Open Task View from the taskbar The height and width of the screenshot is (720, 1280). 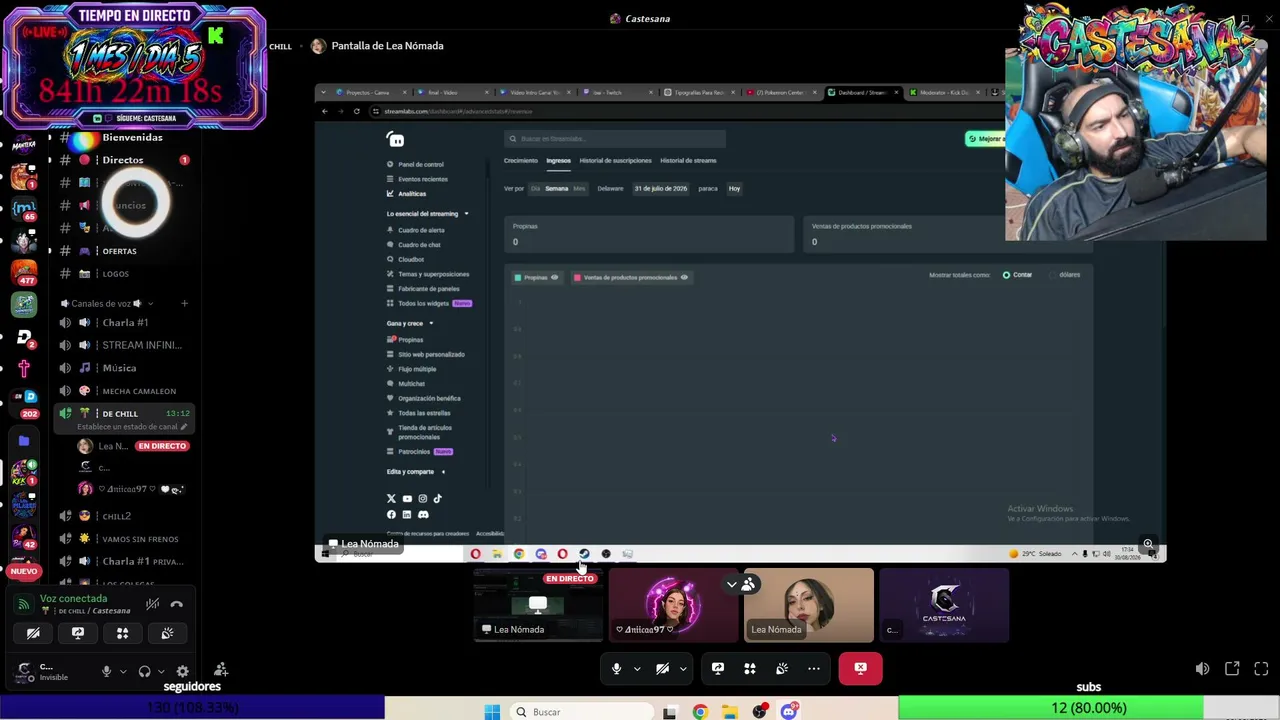(670, 712)
